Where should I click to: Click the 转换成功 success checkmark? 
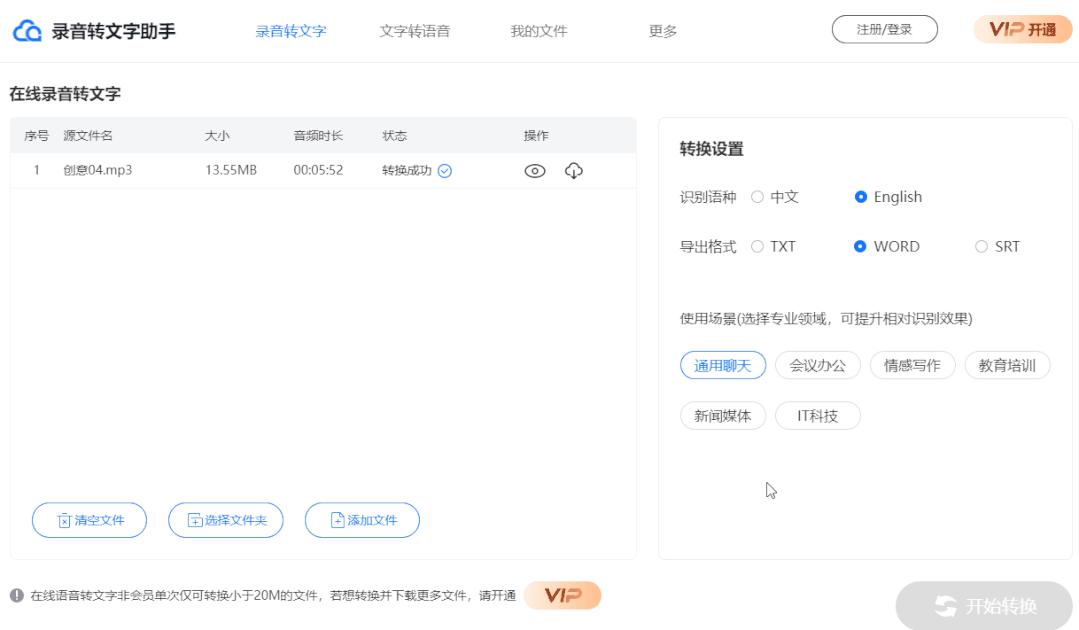click(x=444, y=171)
